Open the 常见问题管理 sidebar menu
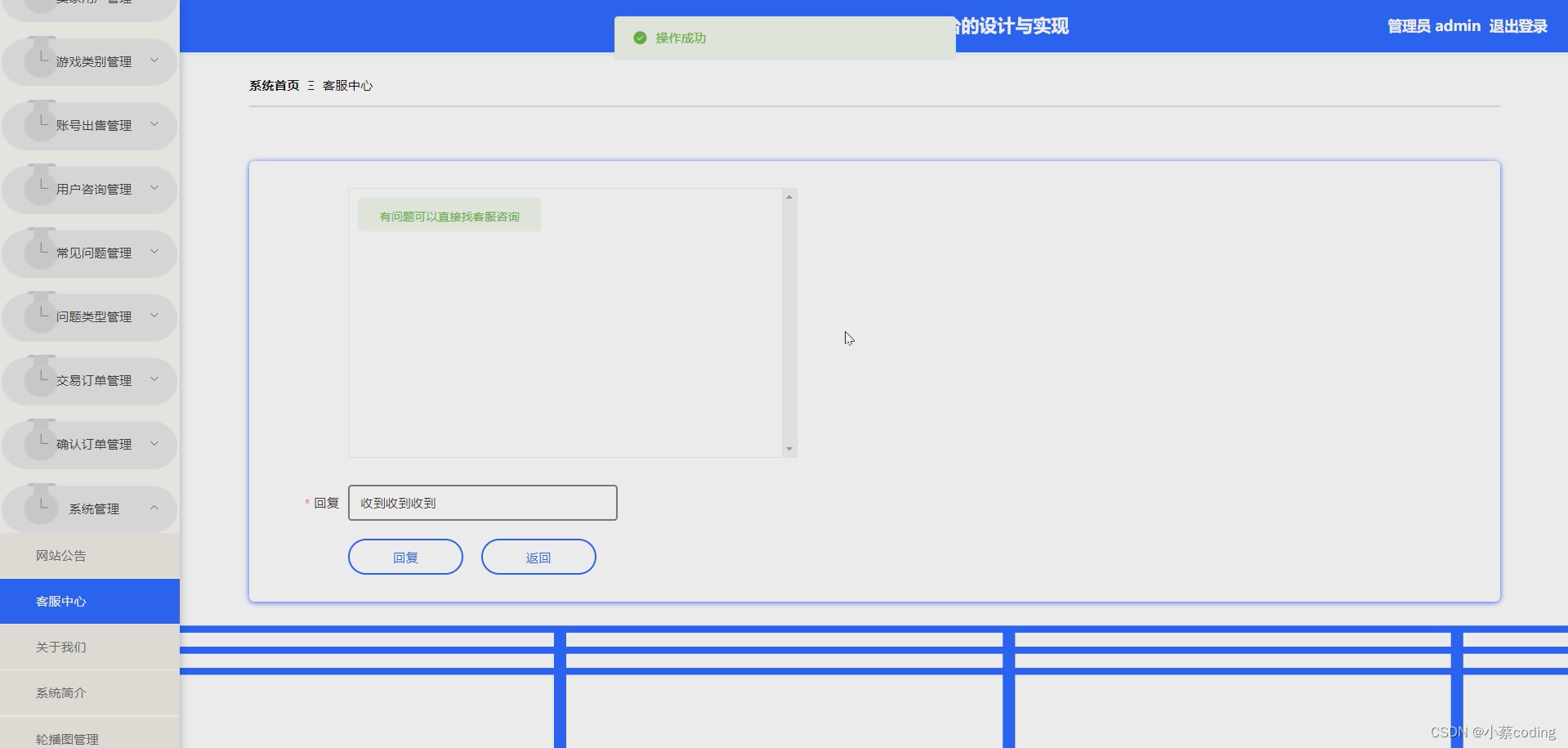 click(90, 253)
